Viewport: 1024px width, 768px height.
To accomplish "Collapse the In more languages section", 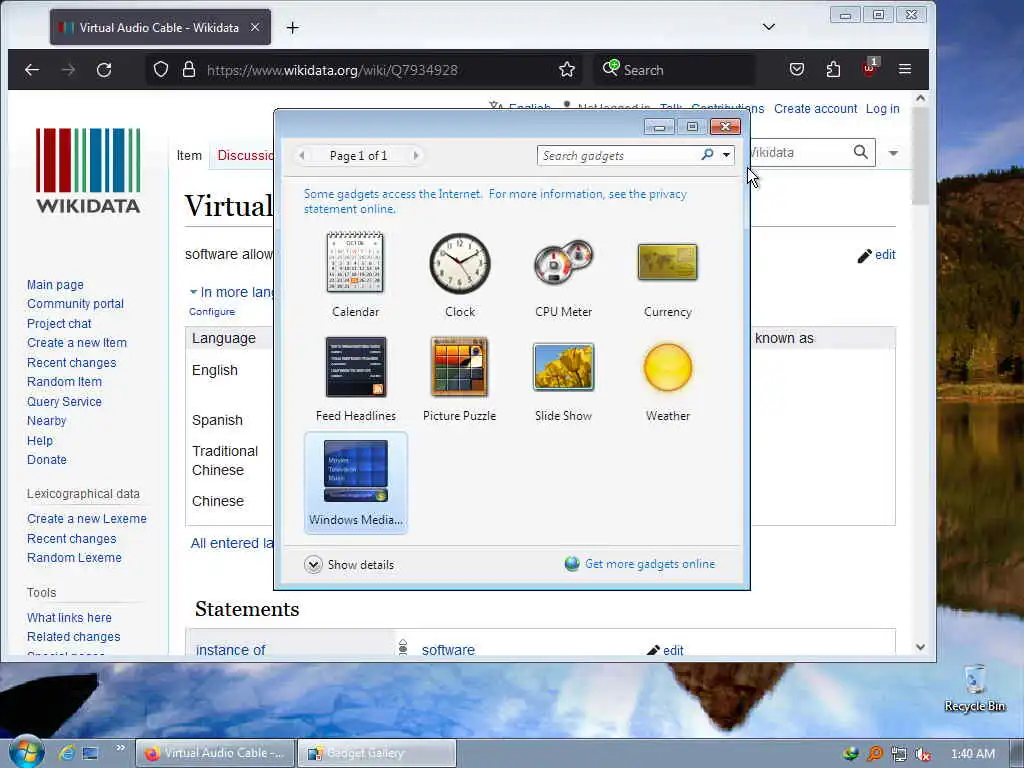I will [232, 292].
